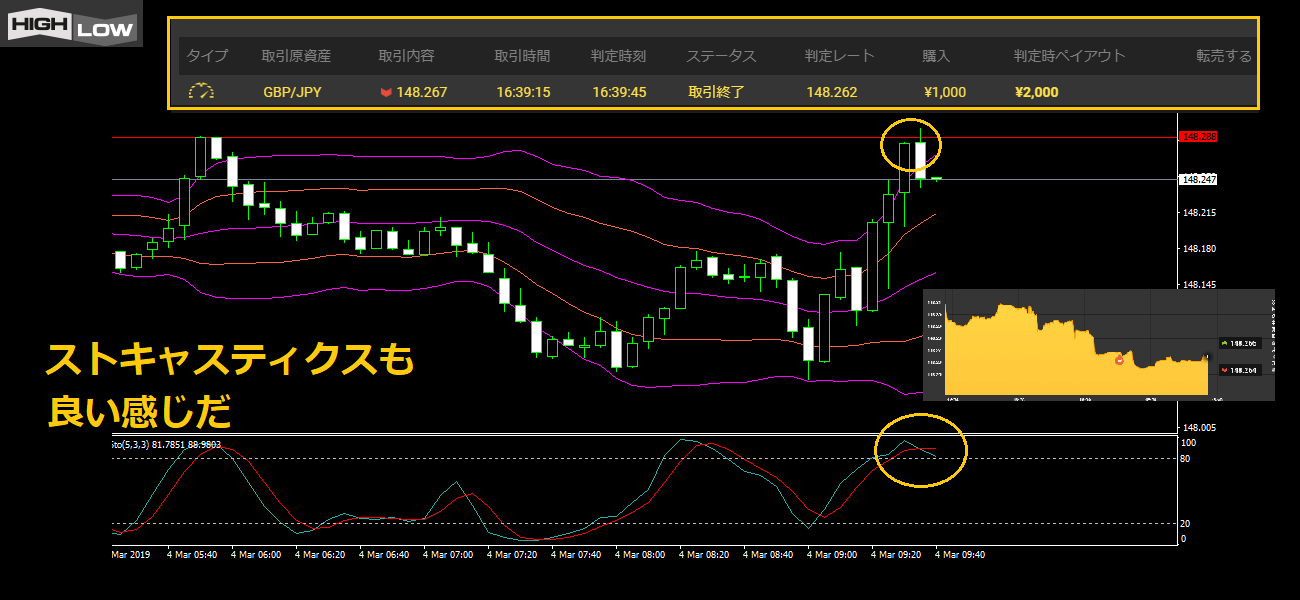Click the 取引終了 status text

coord(716,93)
